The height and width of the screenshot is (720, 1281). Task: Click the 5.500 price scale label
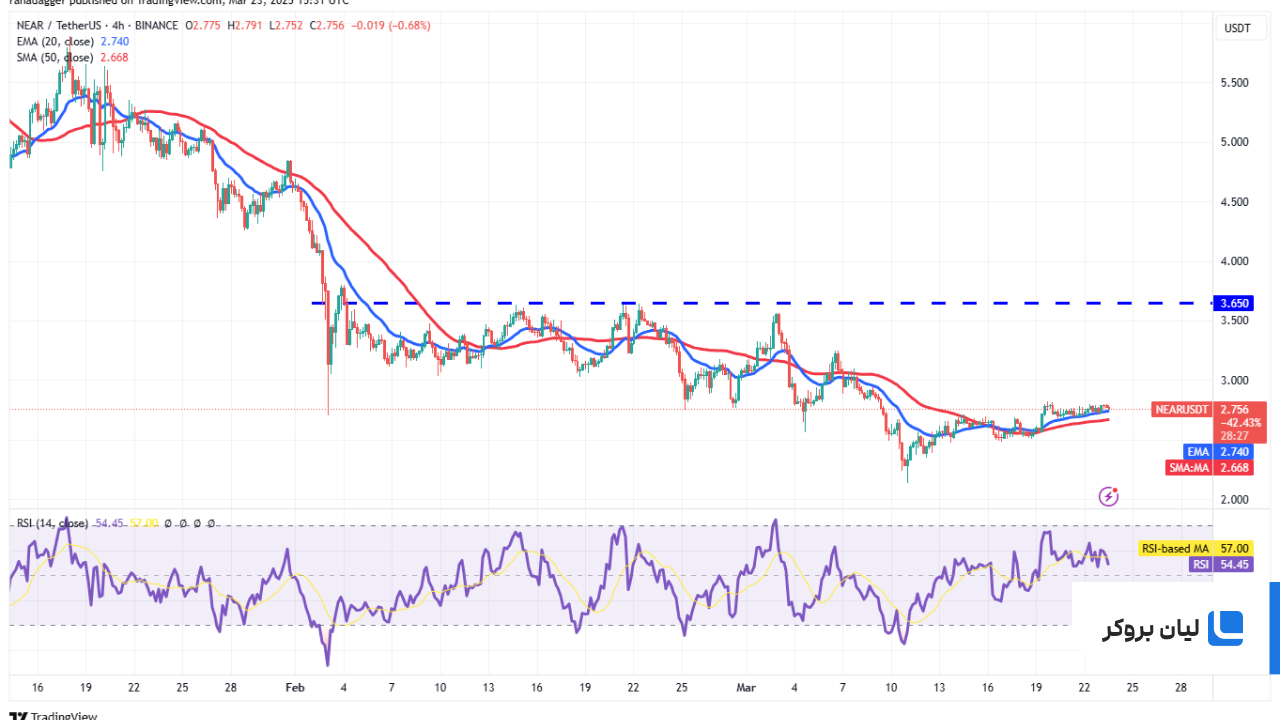point(1232,82)
